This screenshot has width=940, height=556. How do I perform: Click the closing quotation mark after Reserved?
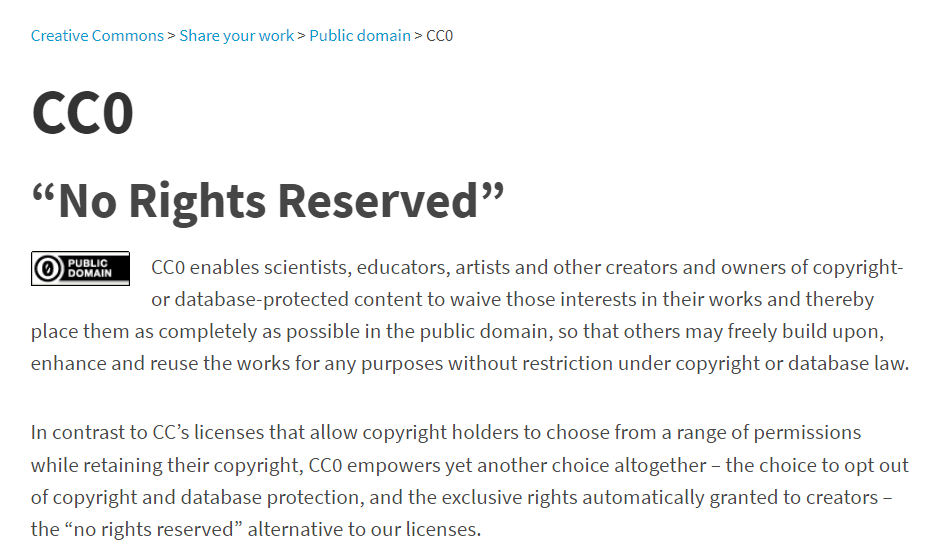492,195
